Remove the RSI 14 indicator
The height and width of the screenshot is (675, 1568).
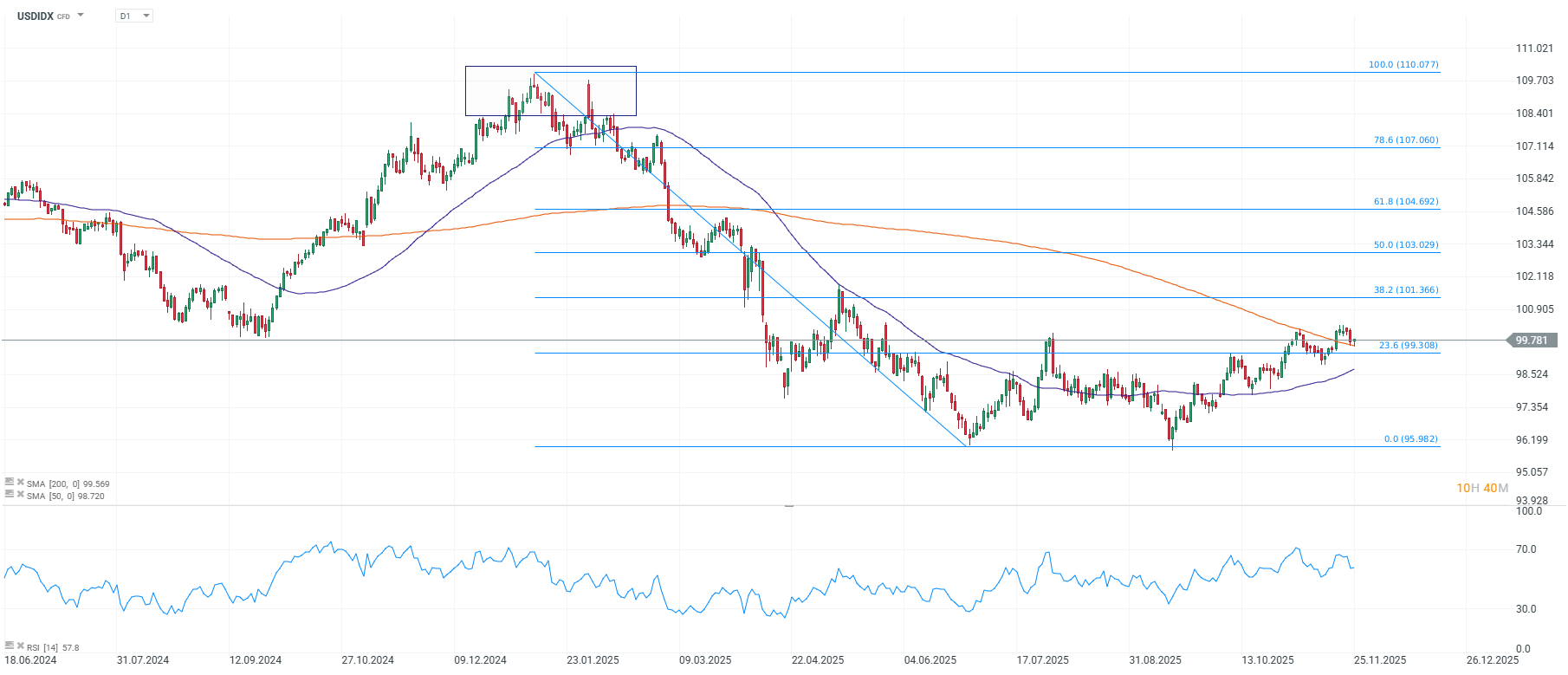coord(20,645)
